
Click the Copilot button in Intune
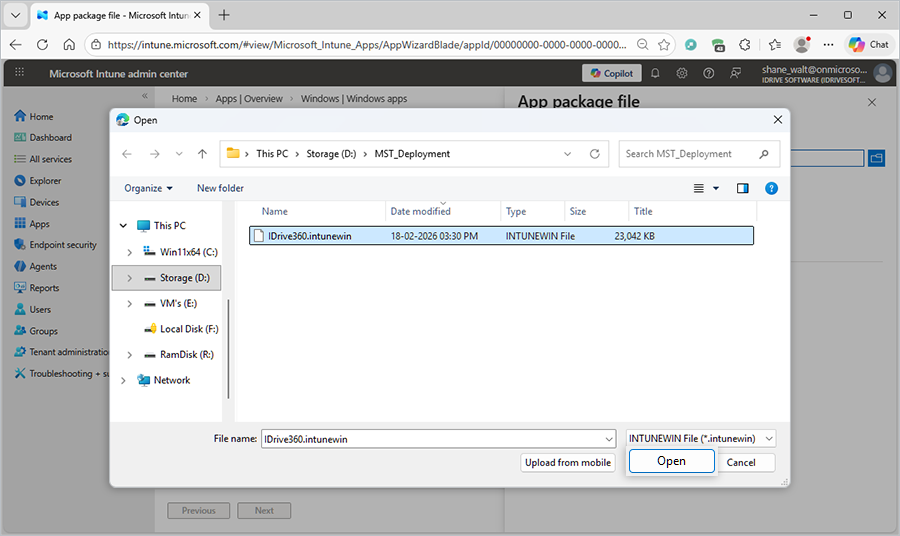coord(611,73)
